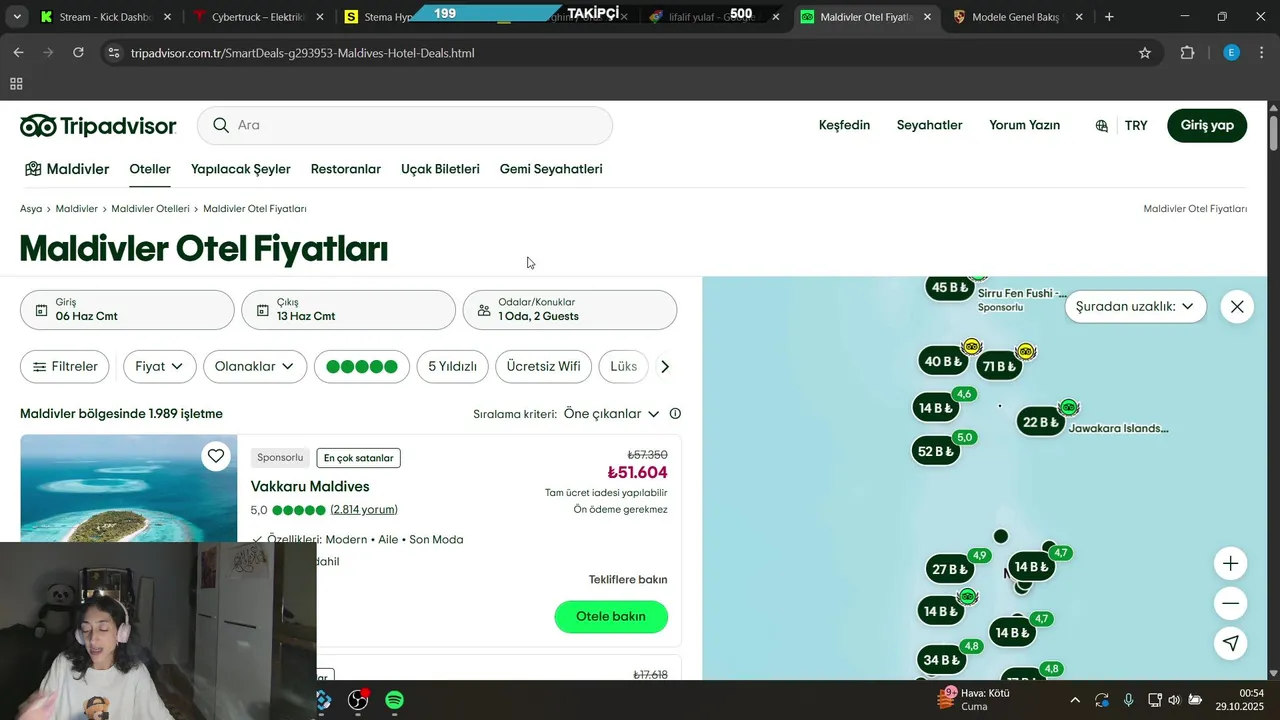The width and height of the screenshot is (1280, 720).
Task: Show hidden system tray icons
Action: 1075,700
